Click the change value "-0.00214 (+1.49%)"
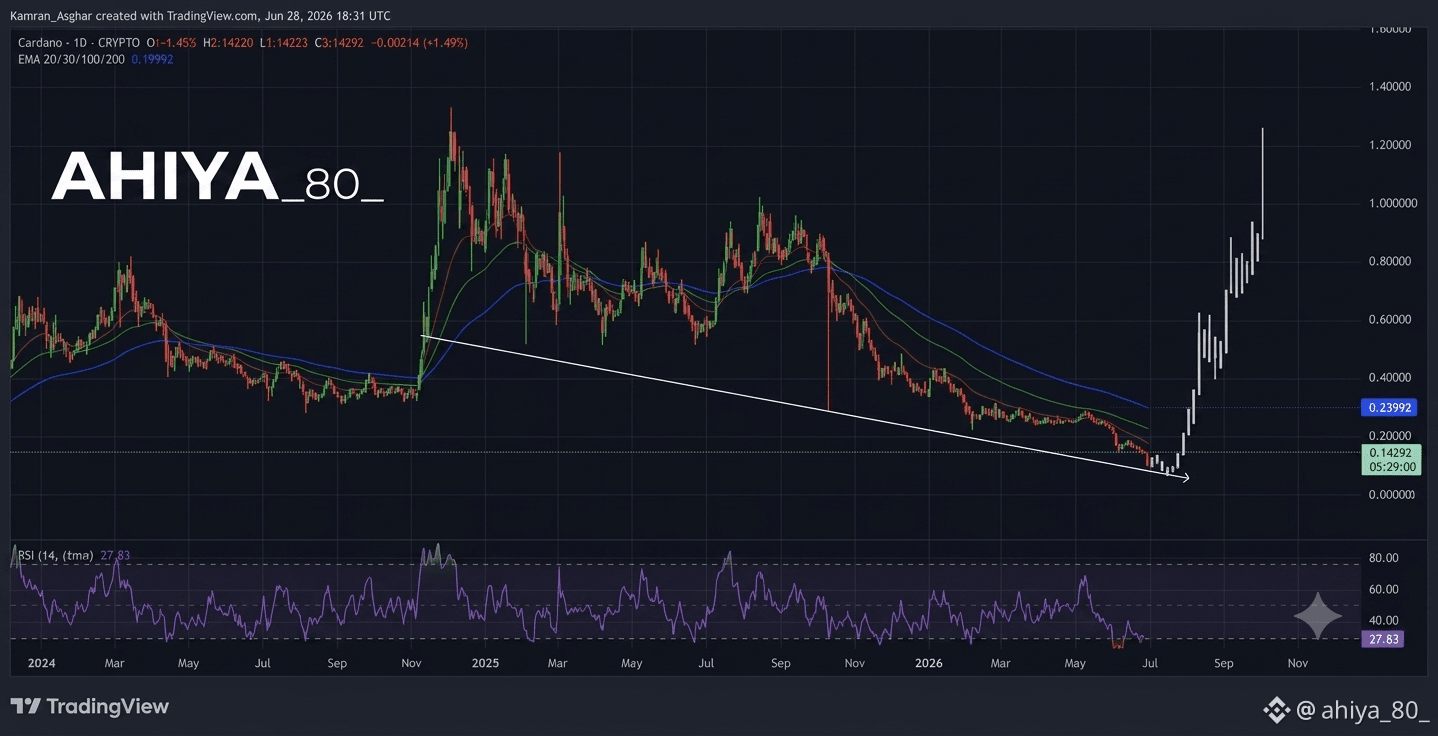Screen dimensions: 1438x736 coord(420,43)
